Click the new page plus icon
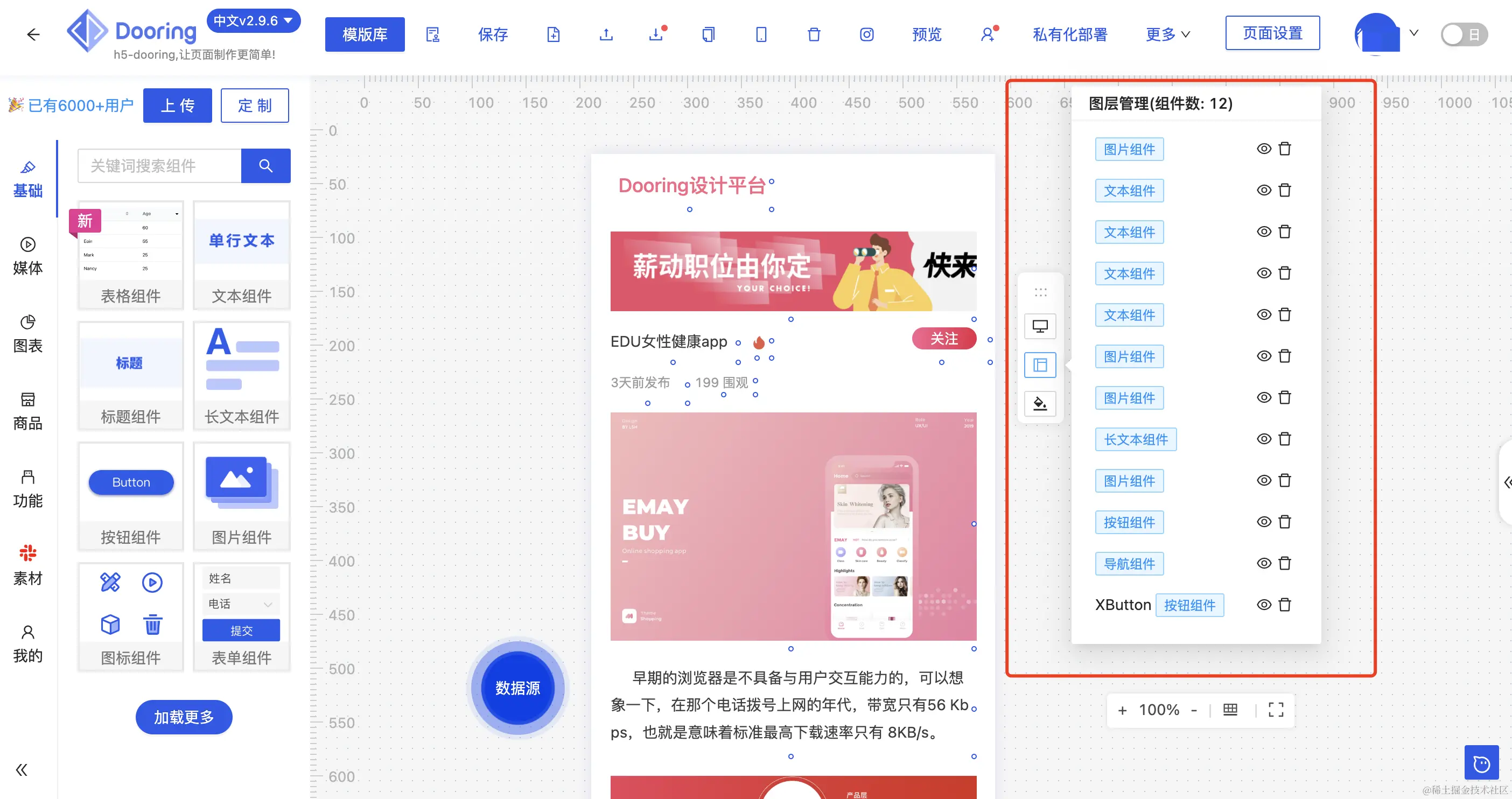Viewport: 1512px width, 799px height. [x=553, y=34]
